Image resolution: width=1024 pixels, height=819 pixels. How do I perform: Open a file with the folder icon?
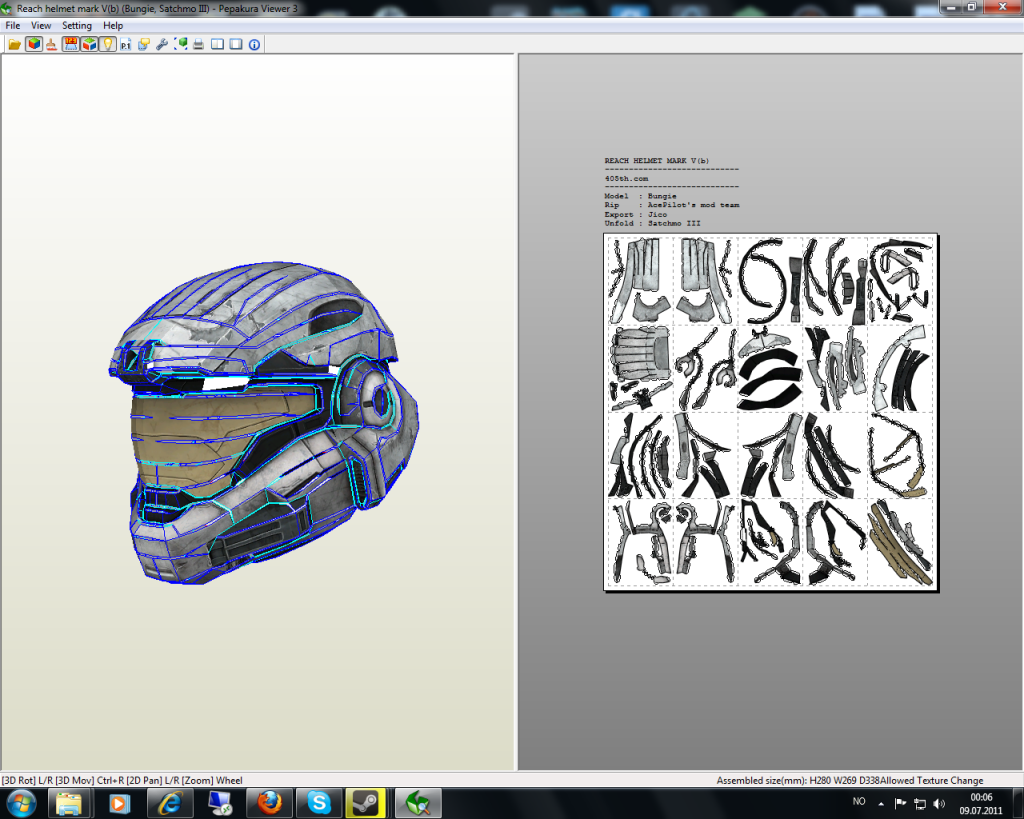tap(14, 44)
